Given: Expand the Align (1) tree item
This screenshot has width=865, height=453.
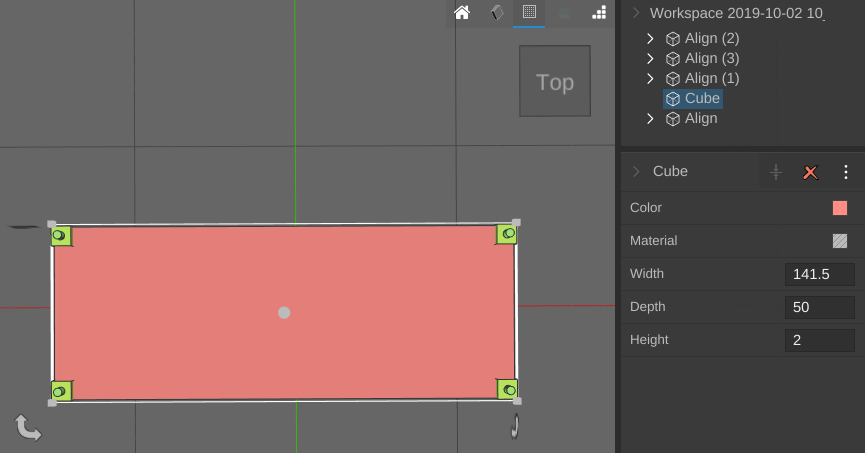Looking at the screenshot, I should coord(650,78).
